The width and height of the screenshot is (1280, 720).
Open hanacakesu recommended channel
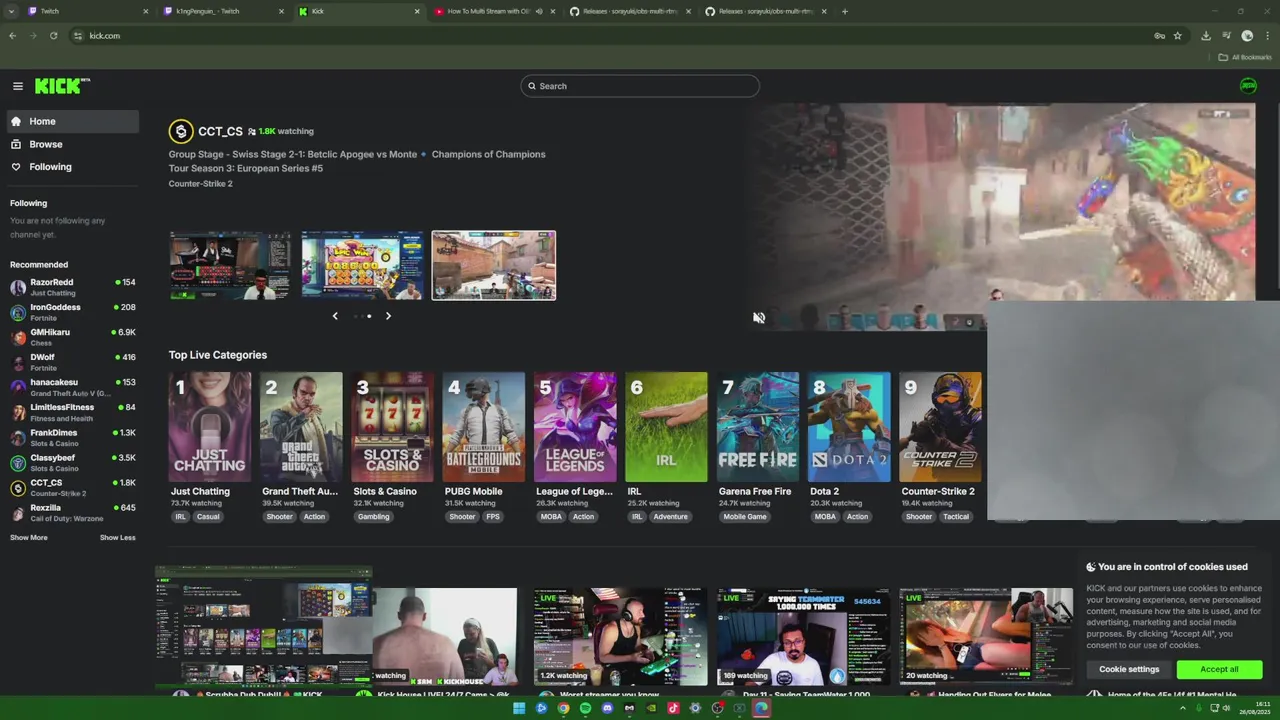point(73,387)
